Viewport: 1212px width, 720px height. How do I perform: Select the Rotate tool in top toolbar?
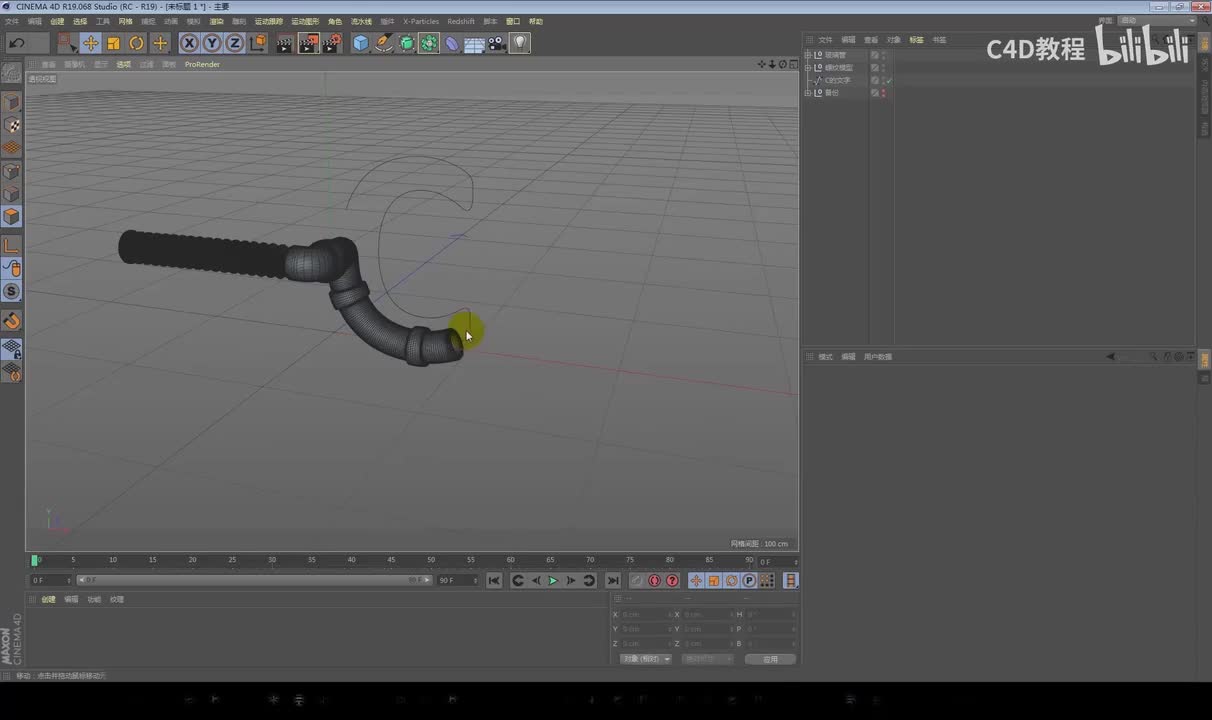point(136,43)
